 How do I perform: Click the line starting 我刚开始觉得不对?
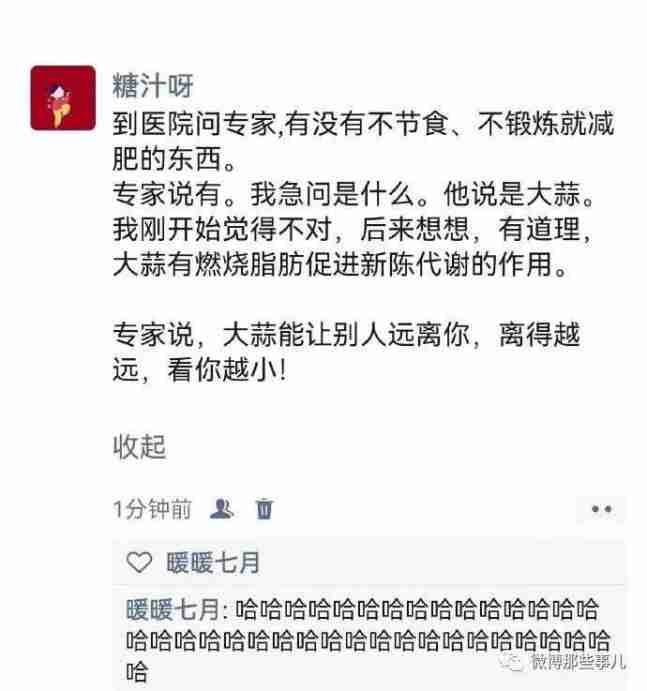click(x=352, y=229)
